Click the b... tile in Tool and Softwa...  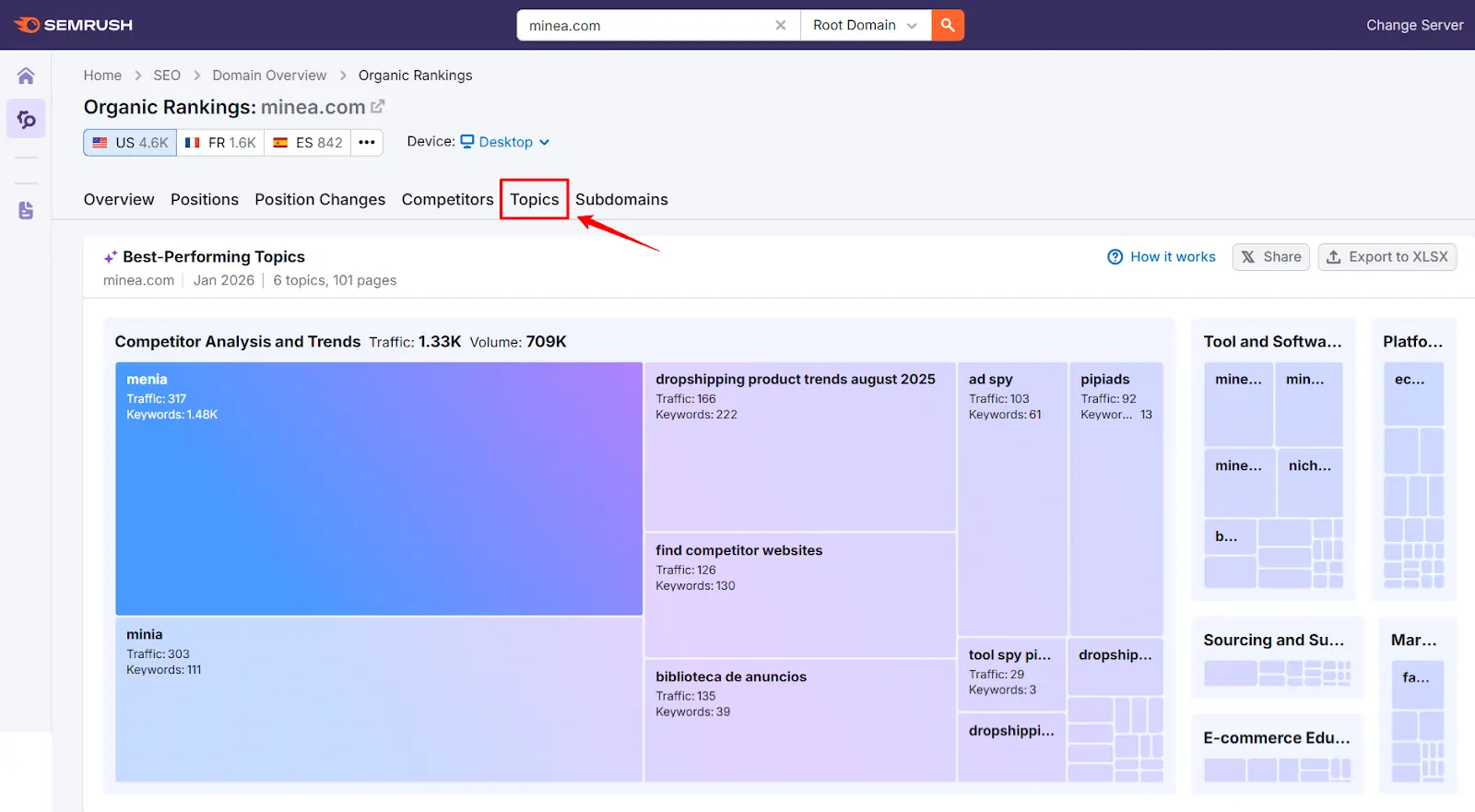pyautogui.click(x=1230, y=536)
